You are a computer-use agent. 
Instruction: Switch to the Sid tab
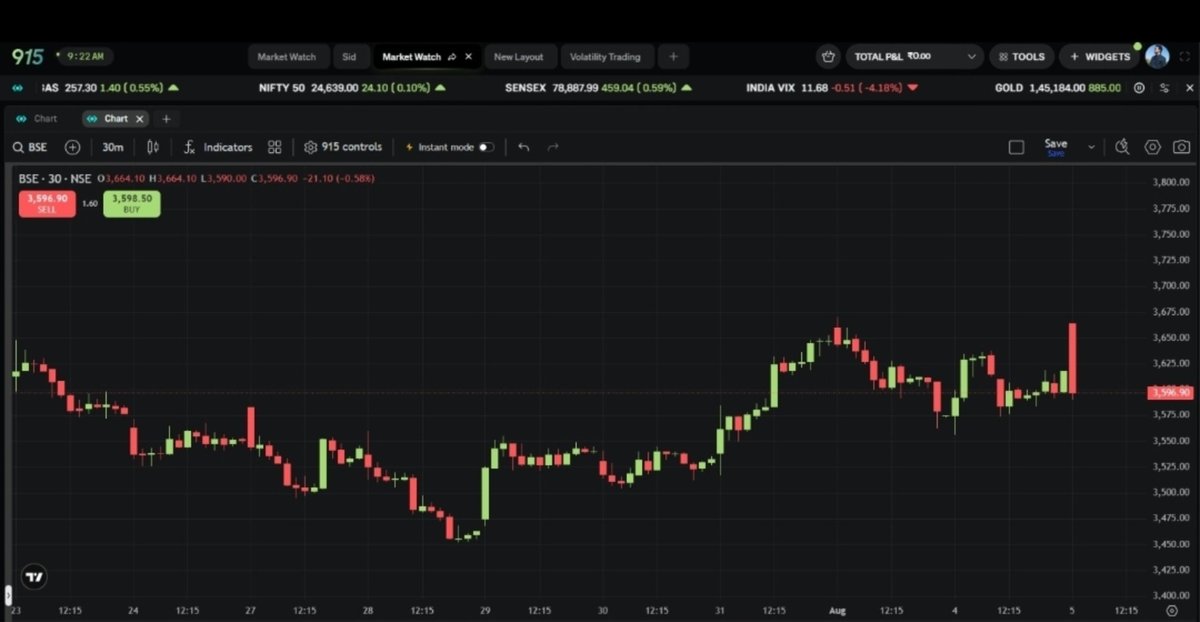pos(349,57)
